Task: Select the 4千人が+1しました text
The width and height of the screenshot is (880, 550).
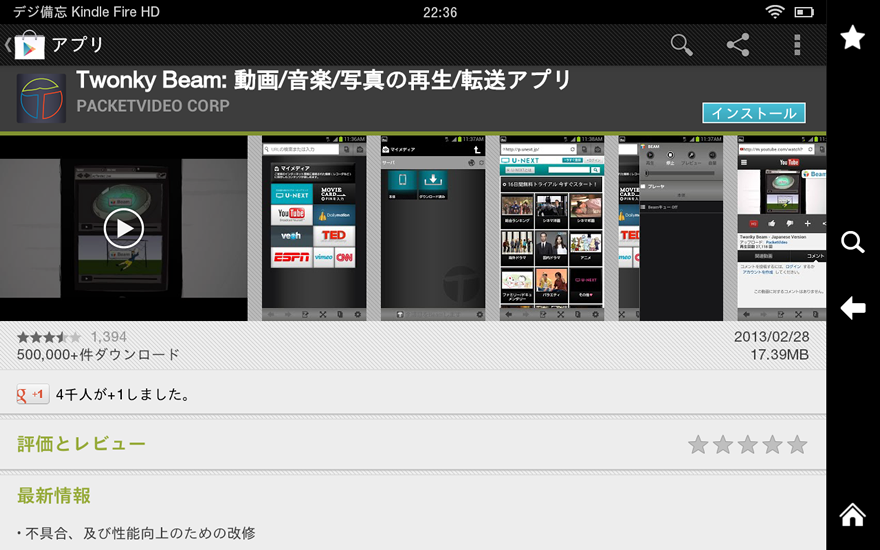Action: [123, 395]
